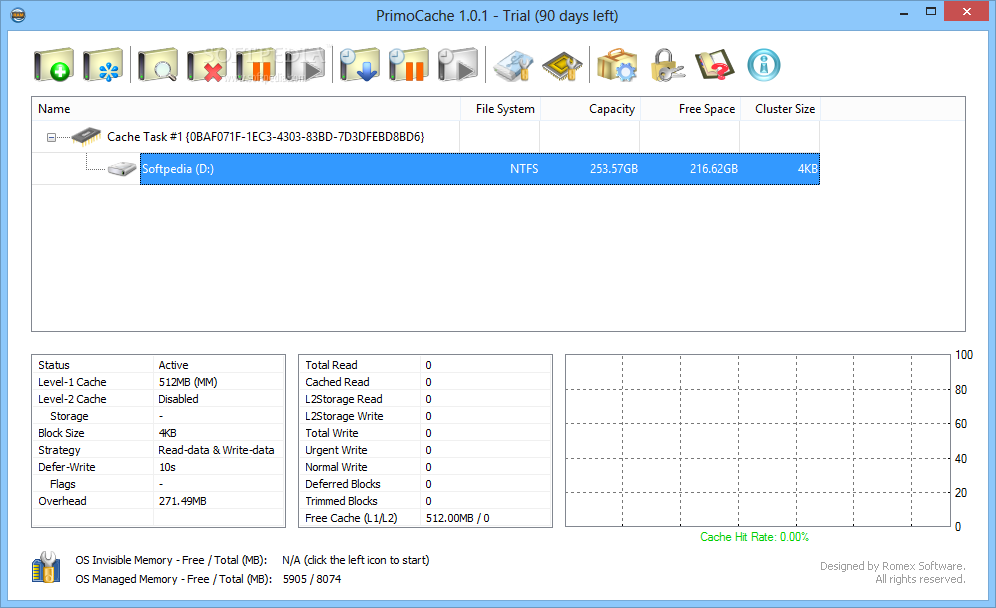Click the drive icon with blue snowflake
The height and width of the screenshot is (608, 996).
(x=102, y=65)
